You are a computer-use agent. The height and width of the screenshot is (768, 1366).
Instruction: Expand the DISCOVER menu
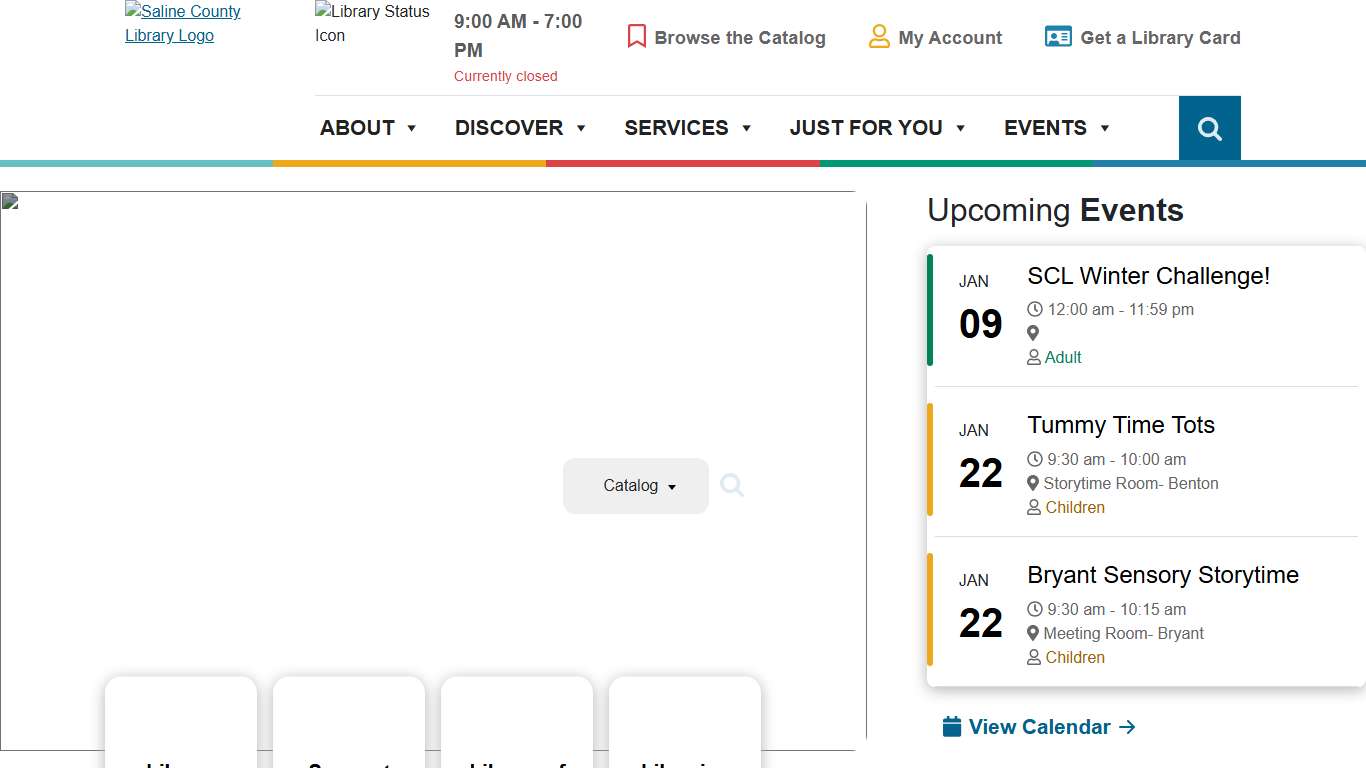click(x=520, y=128)
